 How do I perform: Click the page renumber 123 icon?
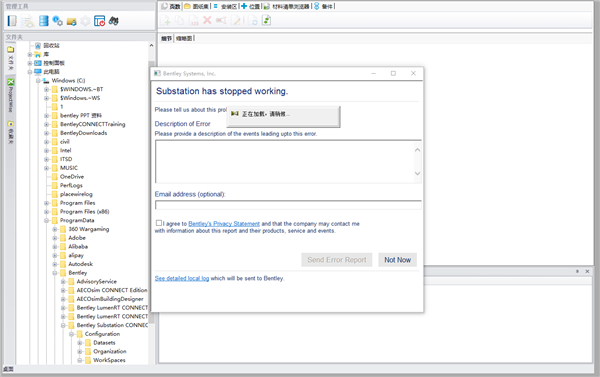[194, 21]
